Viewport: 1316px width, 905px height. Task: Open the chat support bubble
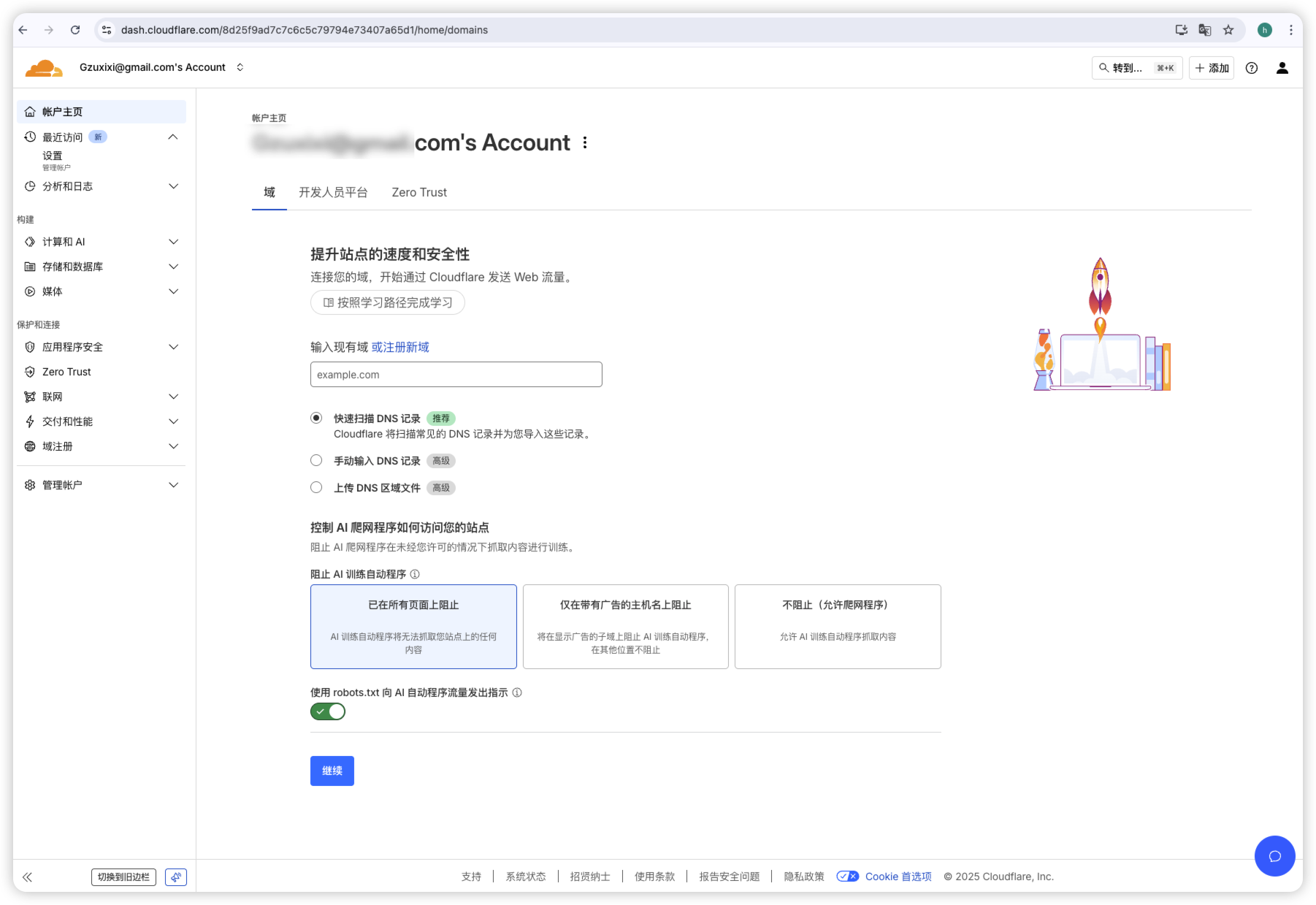[1274, 855]
